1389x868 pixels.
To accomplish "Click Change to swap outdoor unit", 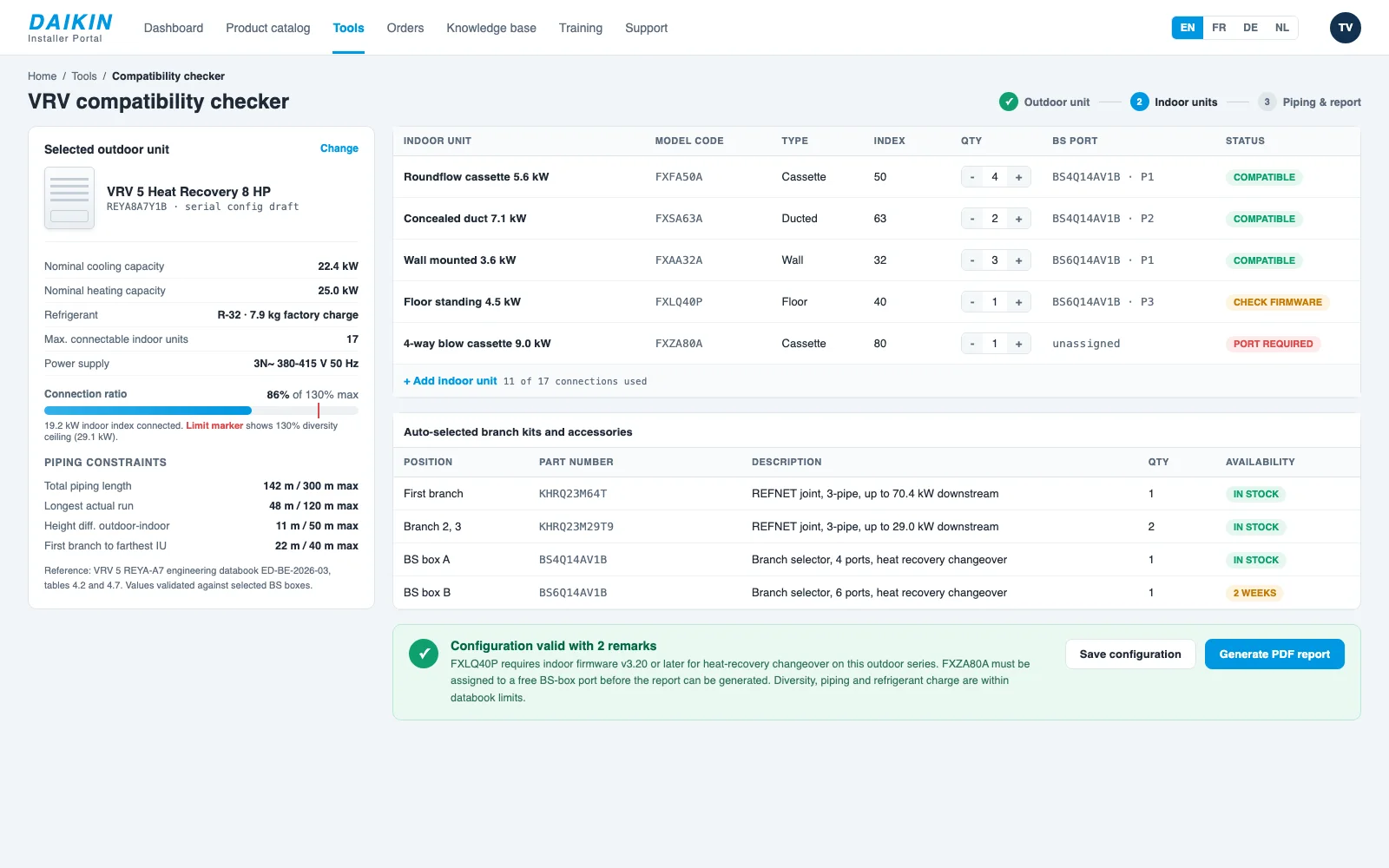I will [339, 148].
